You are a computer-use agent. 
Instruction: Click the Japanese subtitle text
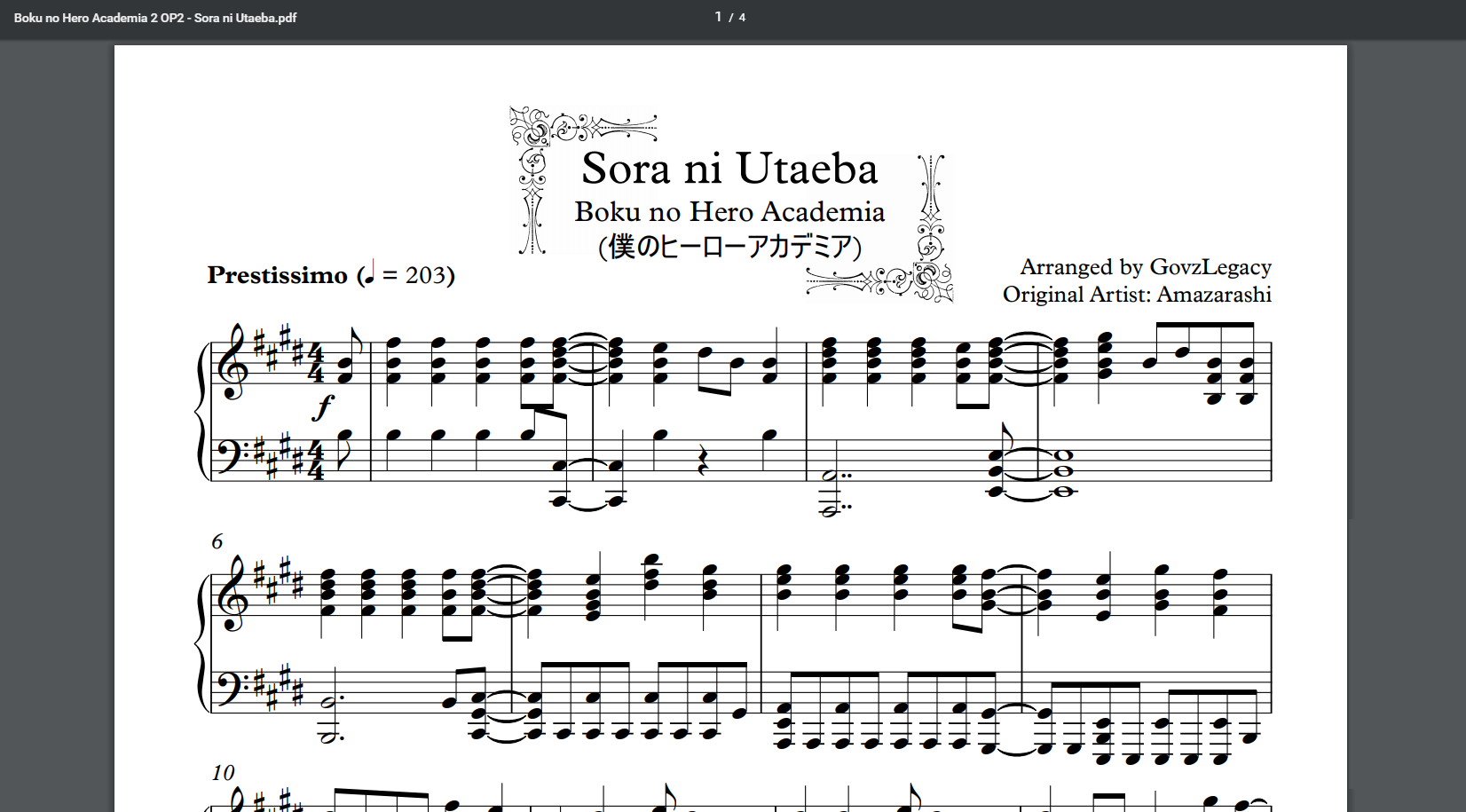[x=729, y=246]
